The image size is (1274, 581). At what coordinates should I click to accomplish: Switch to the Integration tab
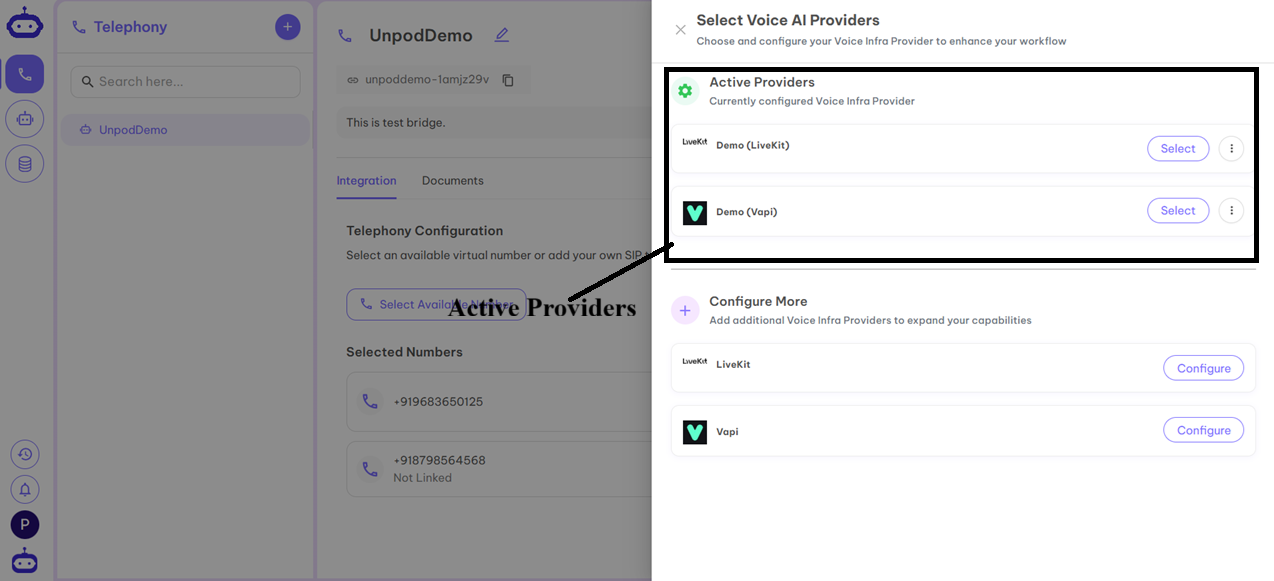[366, 181]
